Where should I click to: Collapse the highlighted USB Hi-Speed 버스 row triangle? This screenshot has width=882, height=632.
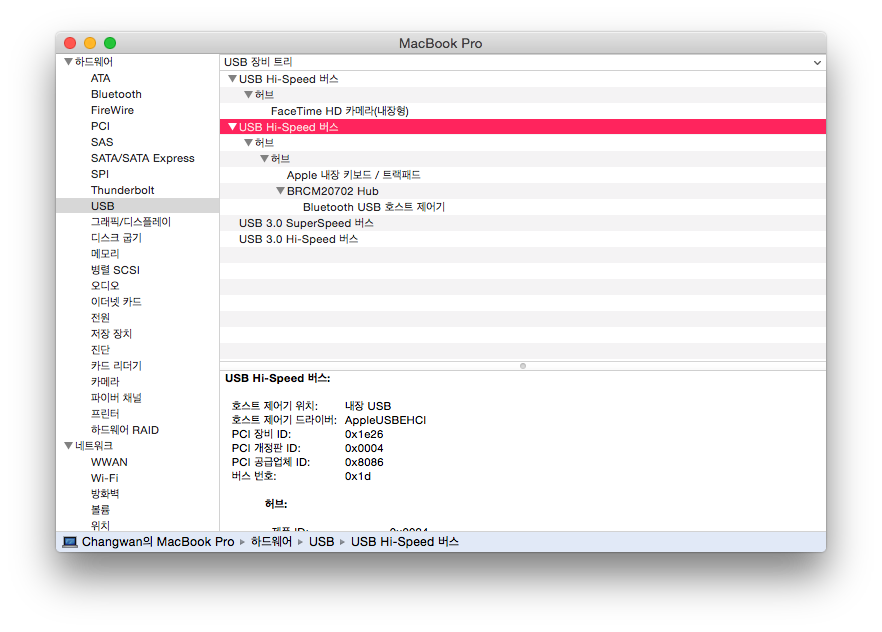point(232,127)
